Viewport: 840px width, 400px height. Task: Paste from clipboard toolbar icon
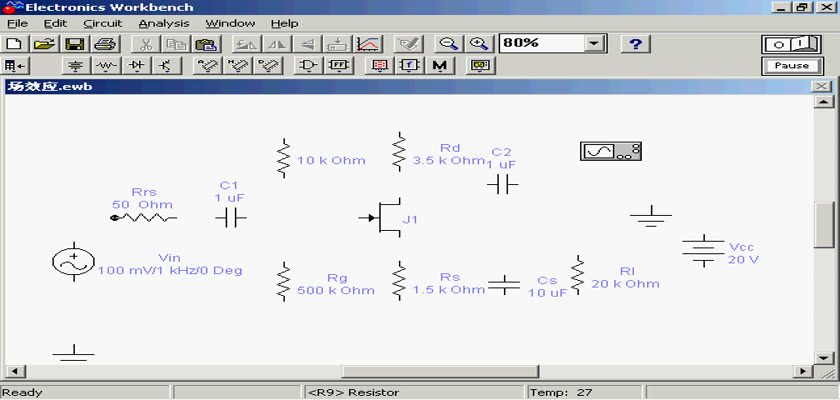[x=205, y=44]
